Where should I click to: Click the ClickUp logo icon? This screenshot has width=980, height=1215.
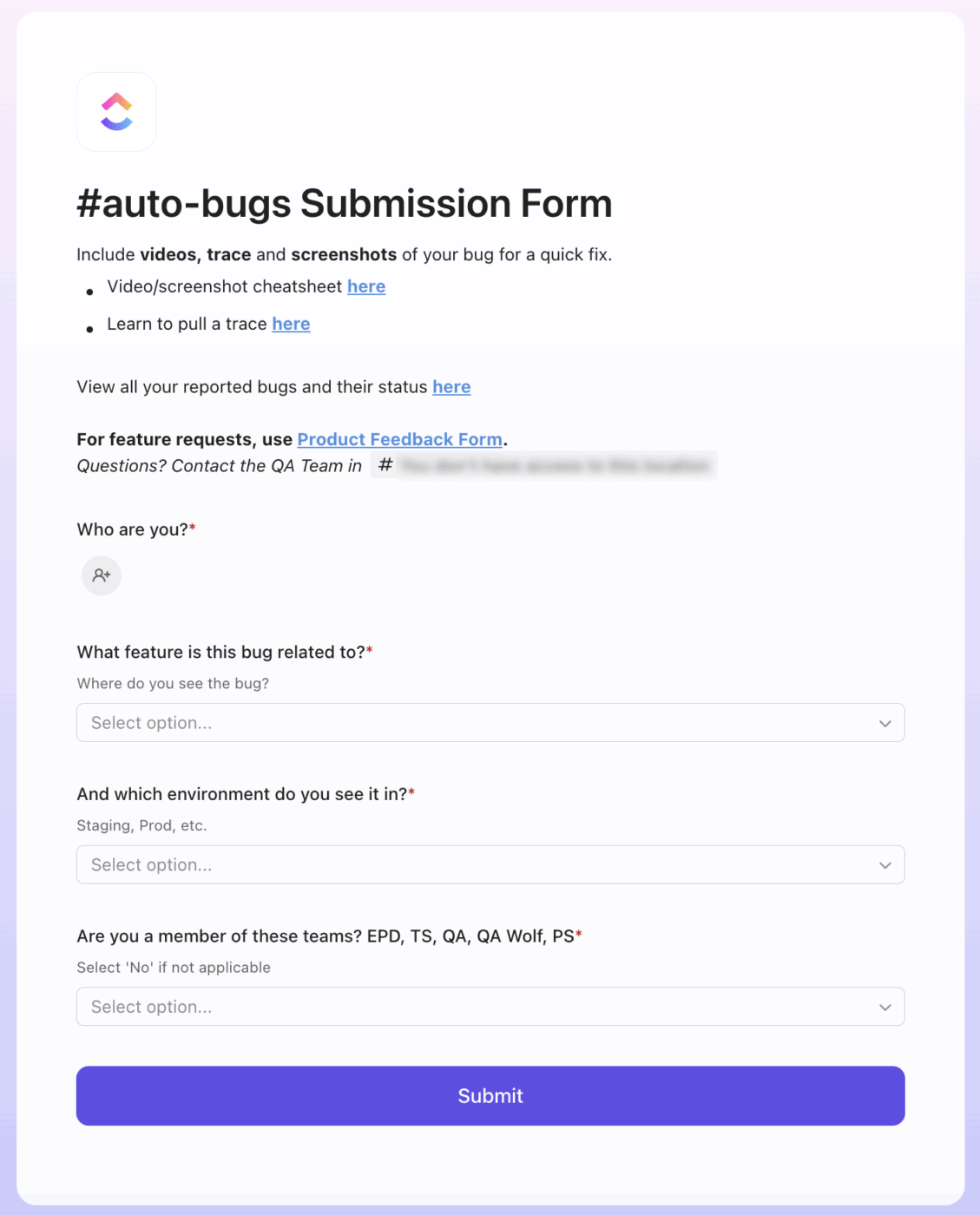pos(116,112)
